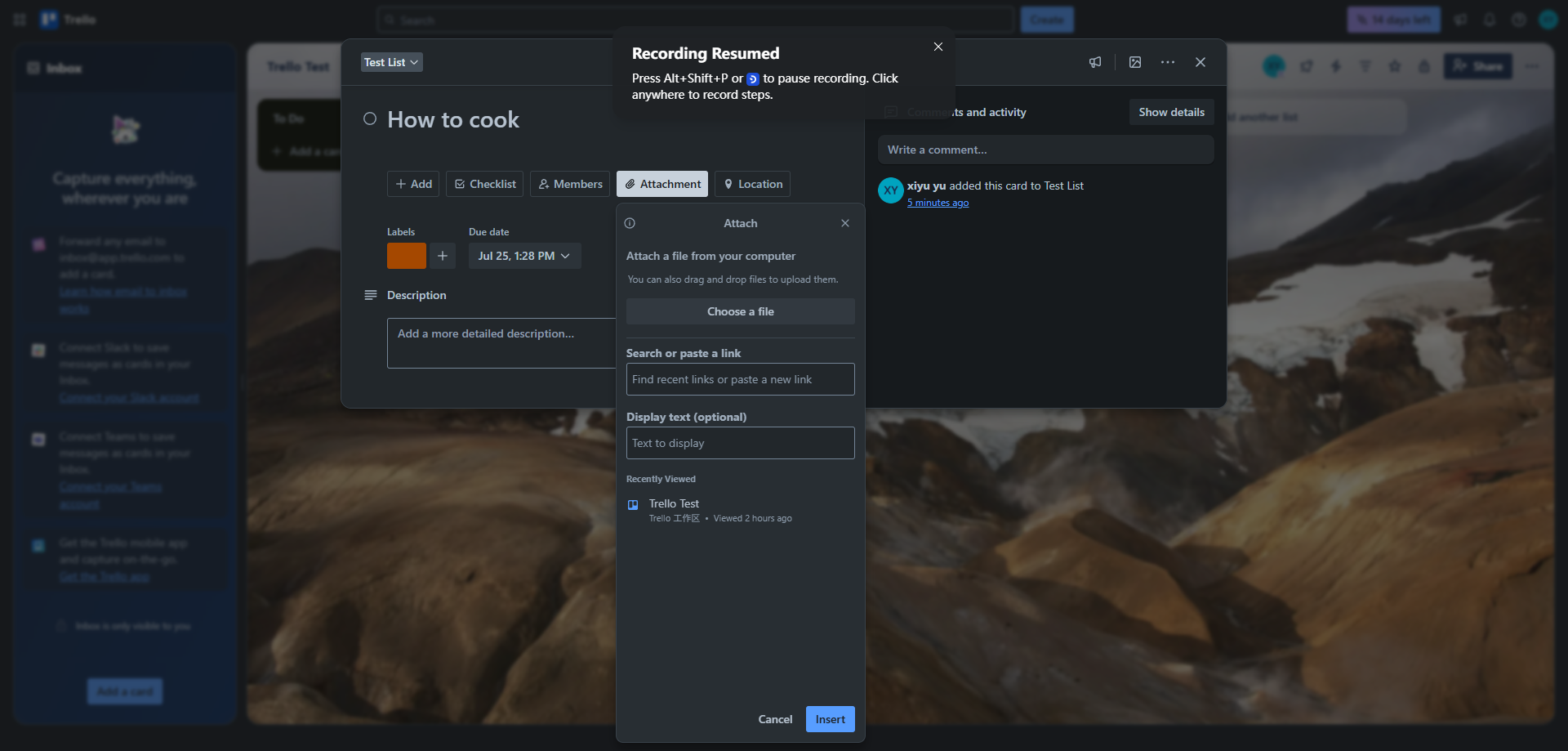
Task: Add another label with plus button
Action: (x=443, y=256)
